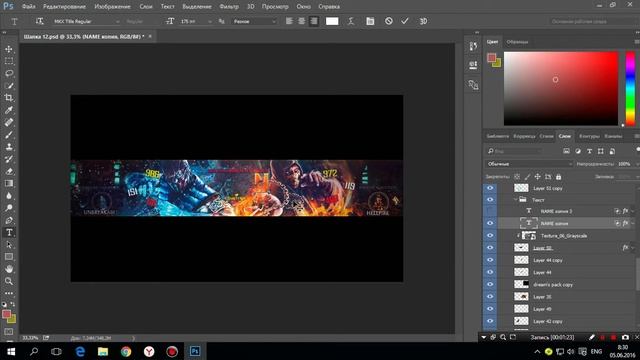
Task: Select the Hand tool
Action: click(x=9, y=269)
